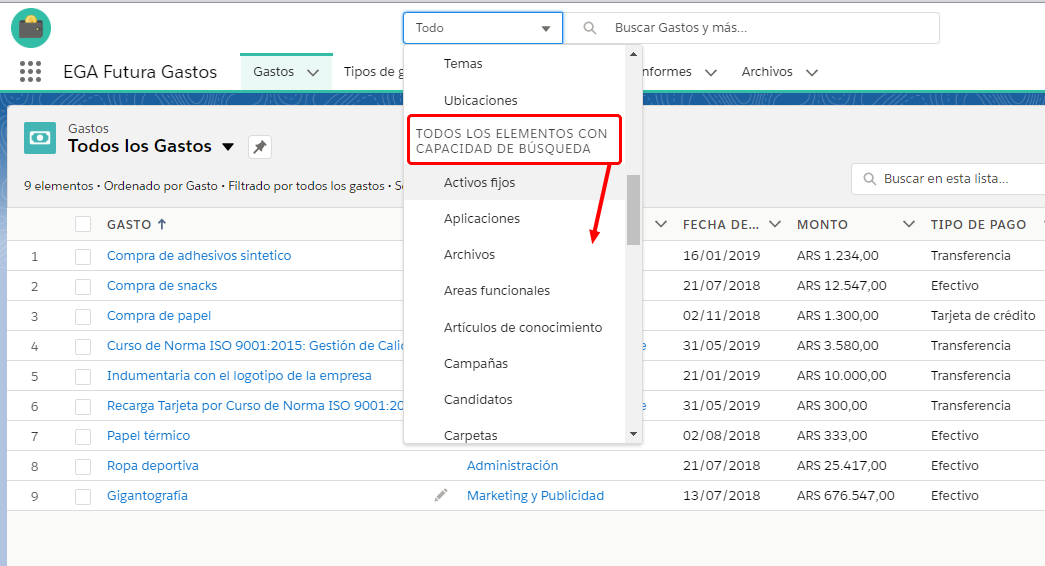The width and height of the screenshot is (1045, 566).
Task: Click the ARS 676.547,00 amount cell
Action: pos(846,495)
